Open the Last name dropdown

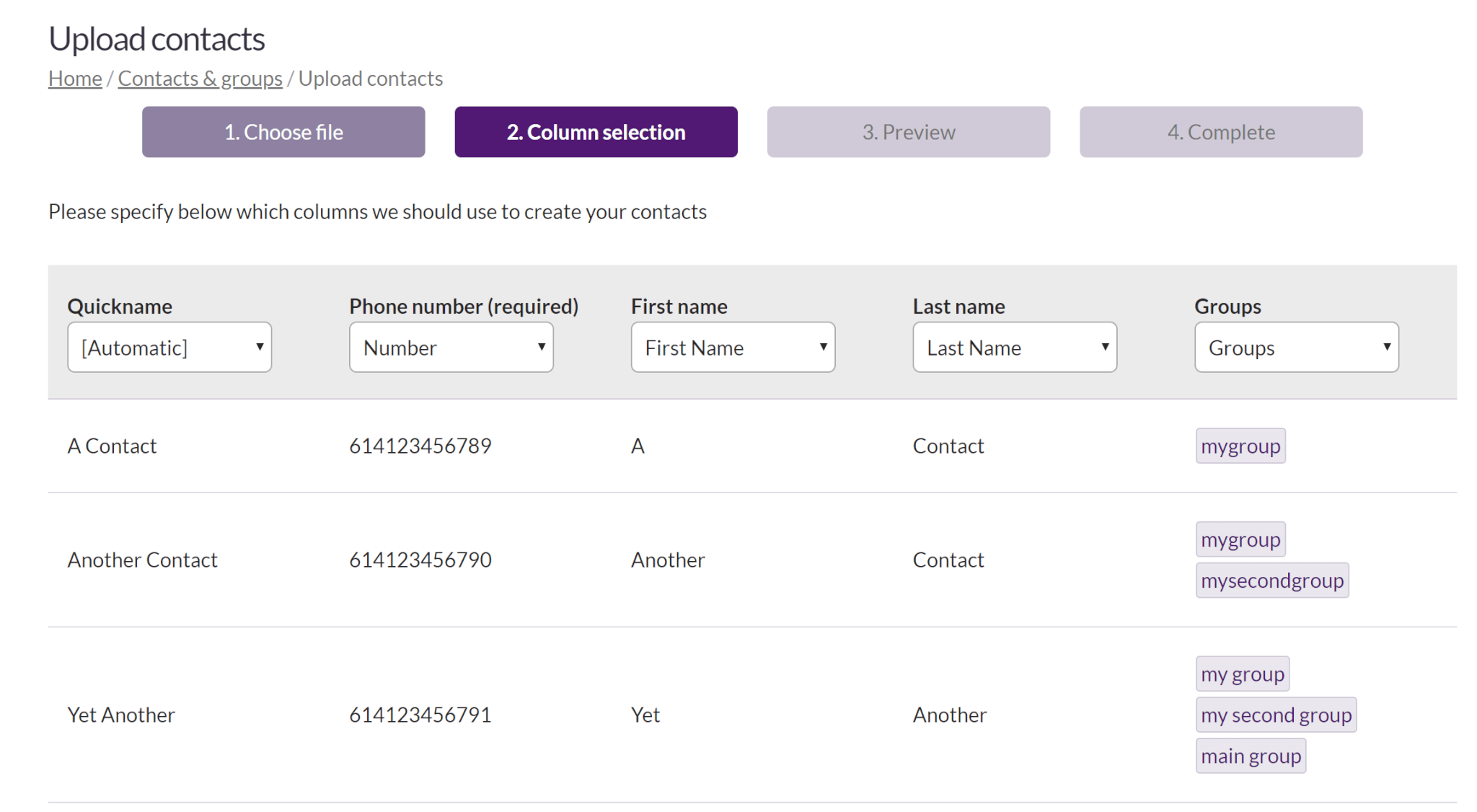(1014, 347)
